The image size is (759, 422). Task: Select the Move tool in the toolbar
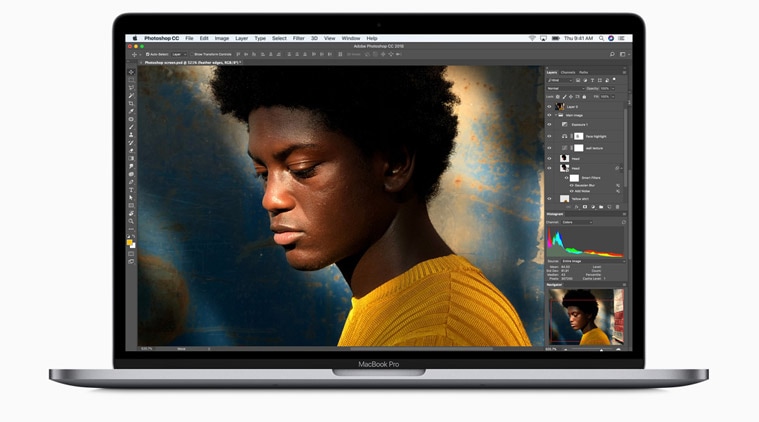pyautogui.click(x=131, y=72)
